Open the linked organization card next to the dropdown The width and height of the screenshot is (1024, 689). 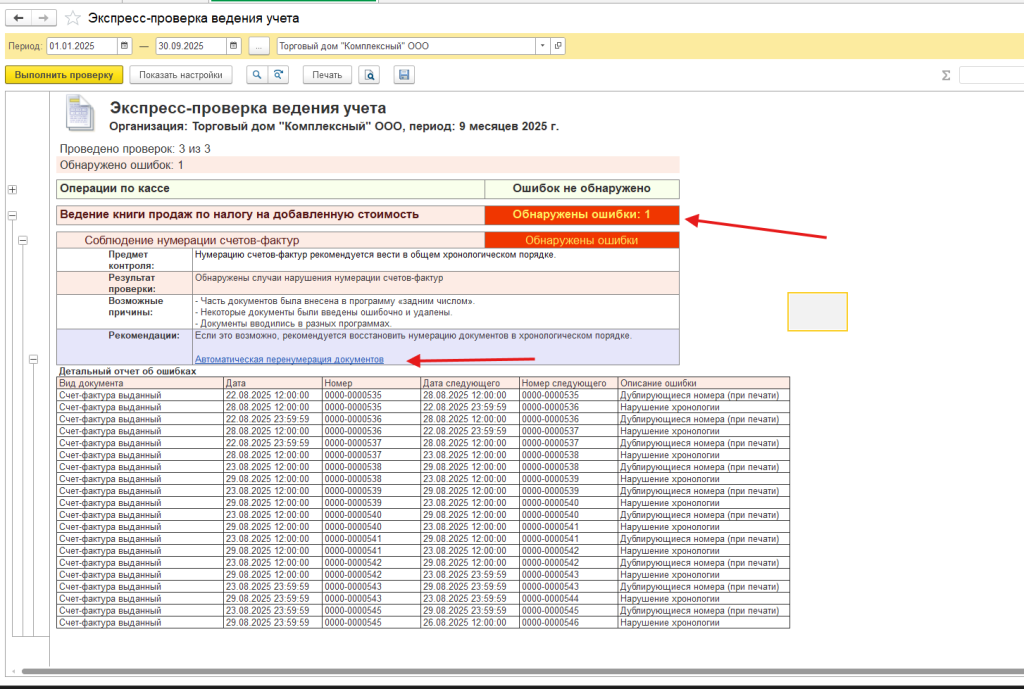pos(558,46)
